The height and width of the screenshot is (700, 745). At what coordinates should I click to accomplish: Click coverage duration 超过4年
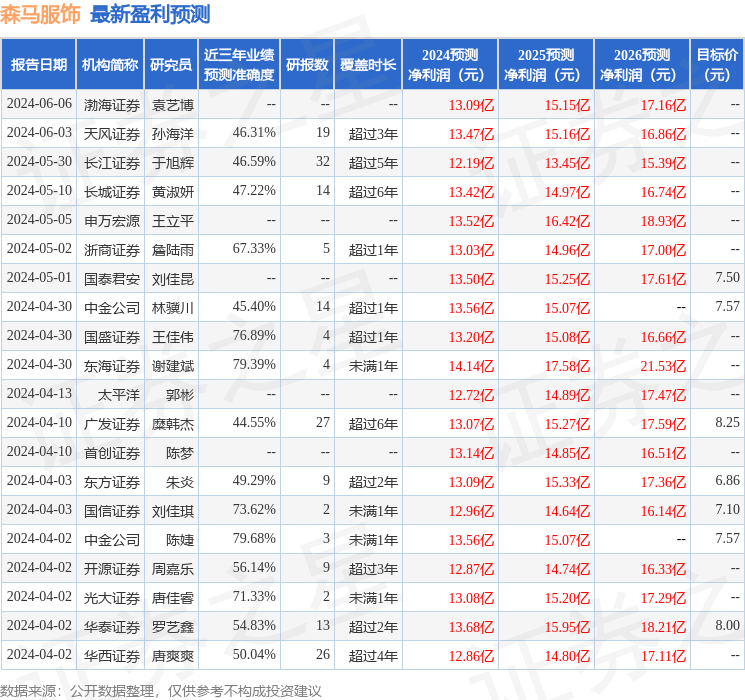pos(373,656)
